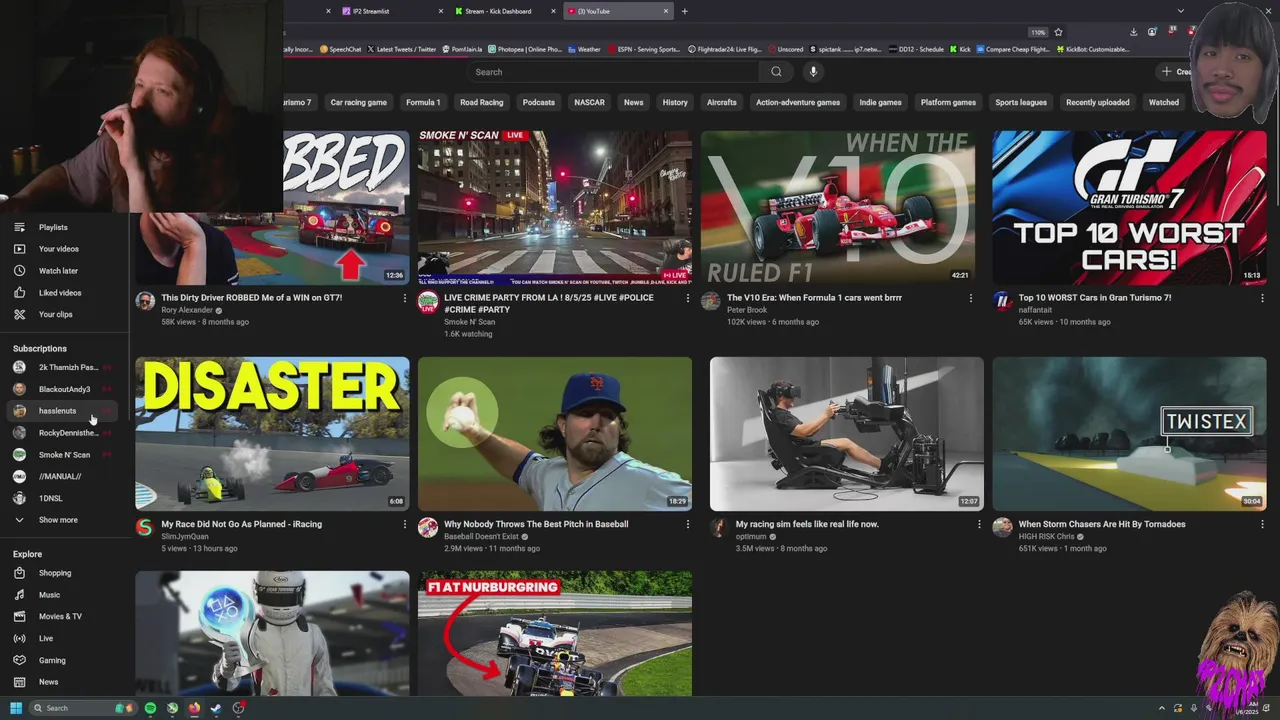Screen dimensions: 1280x720
Task: Filter by Recently uploaded chip
Action: point(1097,102)
